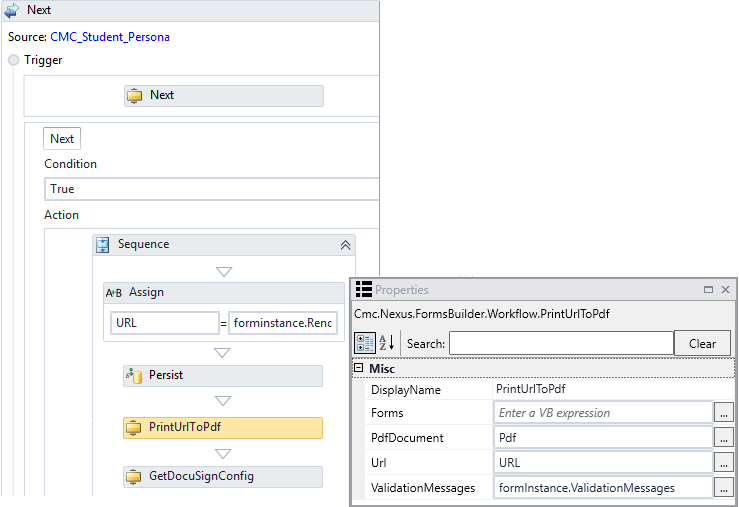Edit the Condition field containing True
Viewport: 739px width, 507px height.
(212, 189)
